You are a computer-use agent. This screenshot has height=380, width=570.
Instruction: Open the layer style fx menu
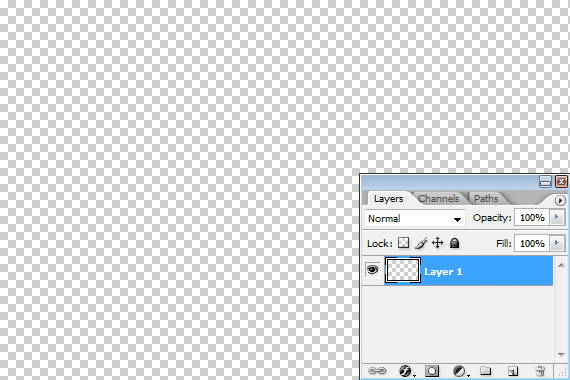[x=405, y=371]
